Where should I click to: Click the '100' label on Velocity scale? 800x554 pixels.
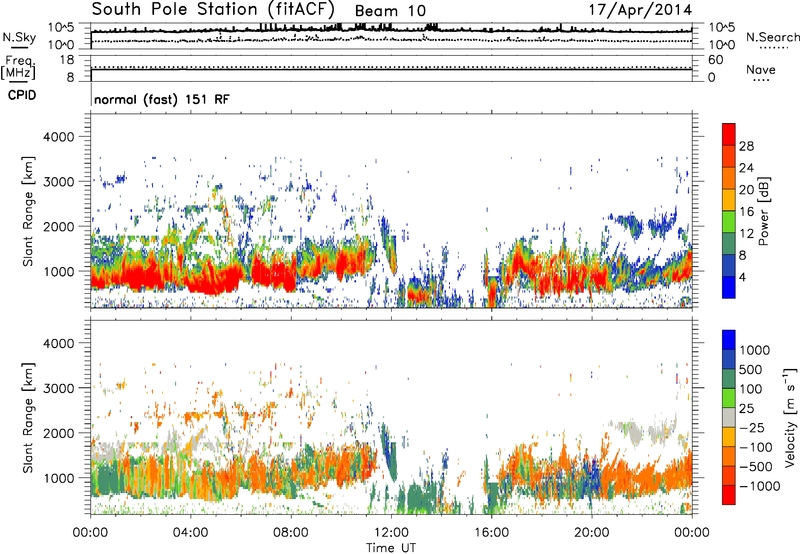pyautogui.click(x=751, y=389)
